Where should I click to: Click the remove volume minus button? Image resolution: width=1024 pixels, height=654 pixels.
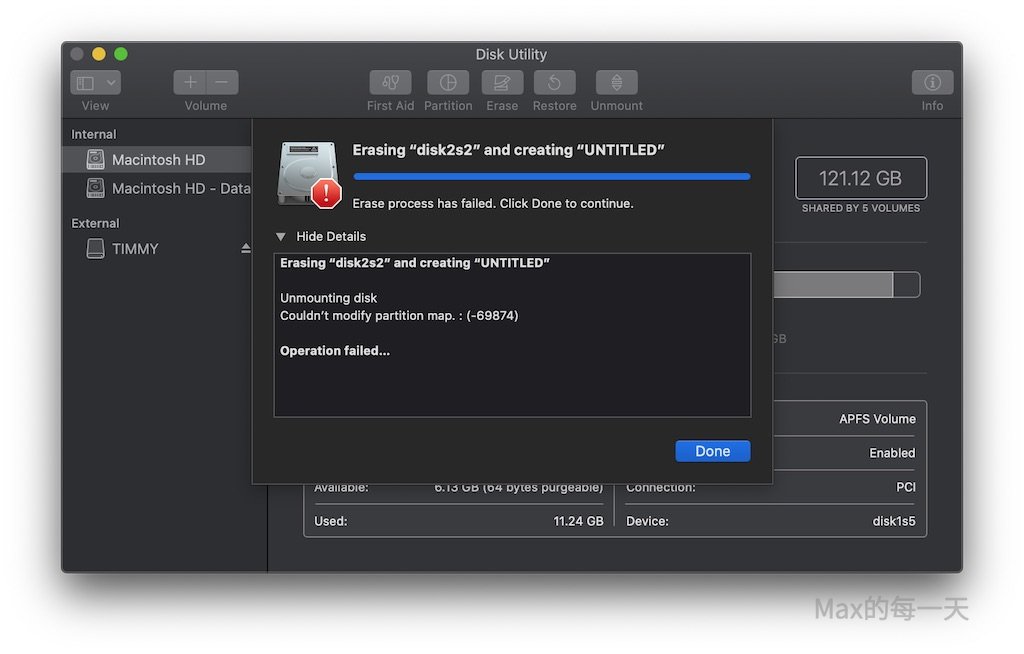coord(222,83)
